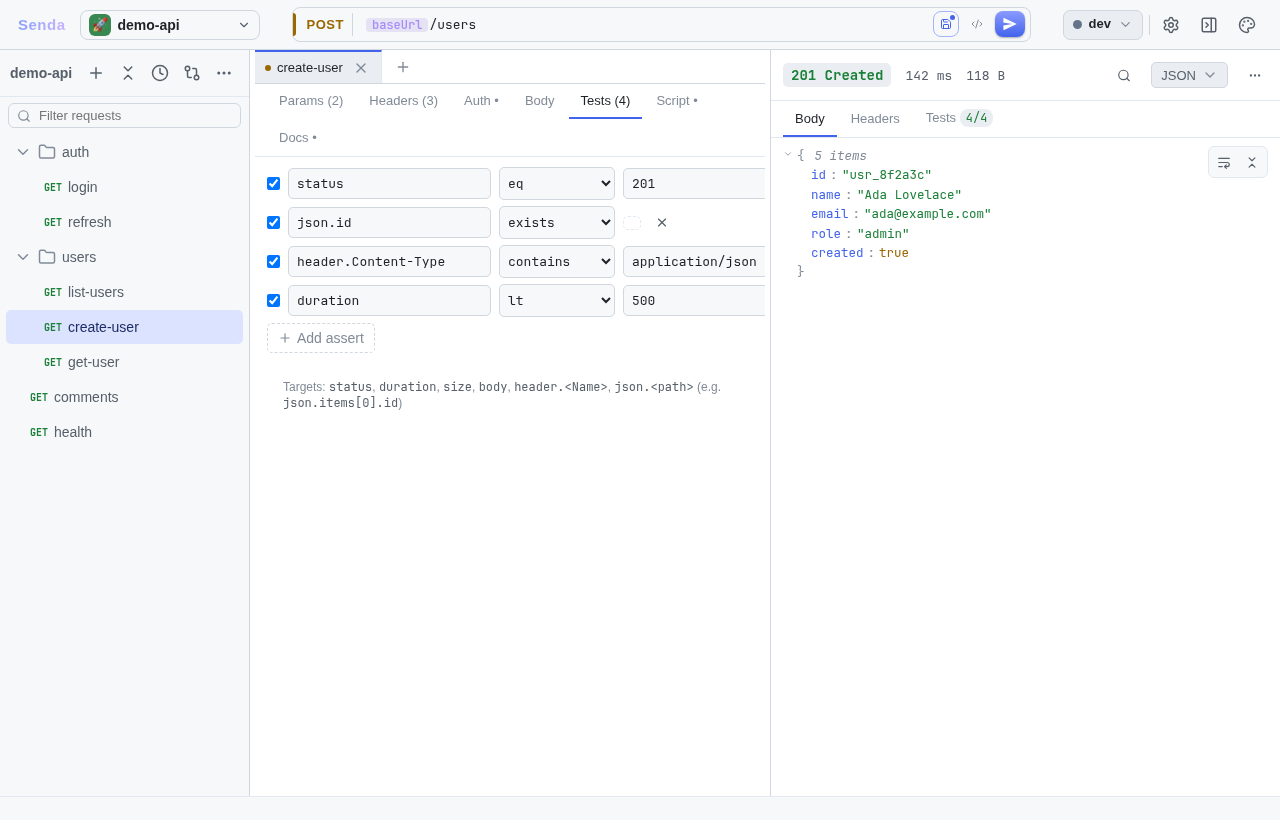
Task: Open the code snippet generator icon
Action: pyautogui.click(x=977, y=24)
